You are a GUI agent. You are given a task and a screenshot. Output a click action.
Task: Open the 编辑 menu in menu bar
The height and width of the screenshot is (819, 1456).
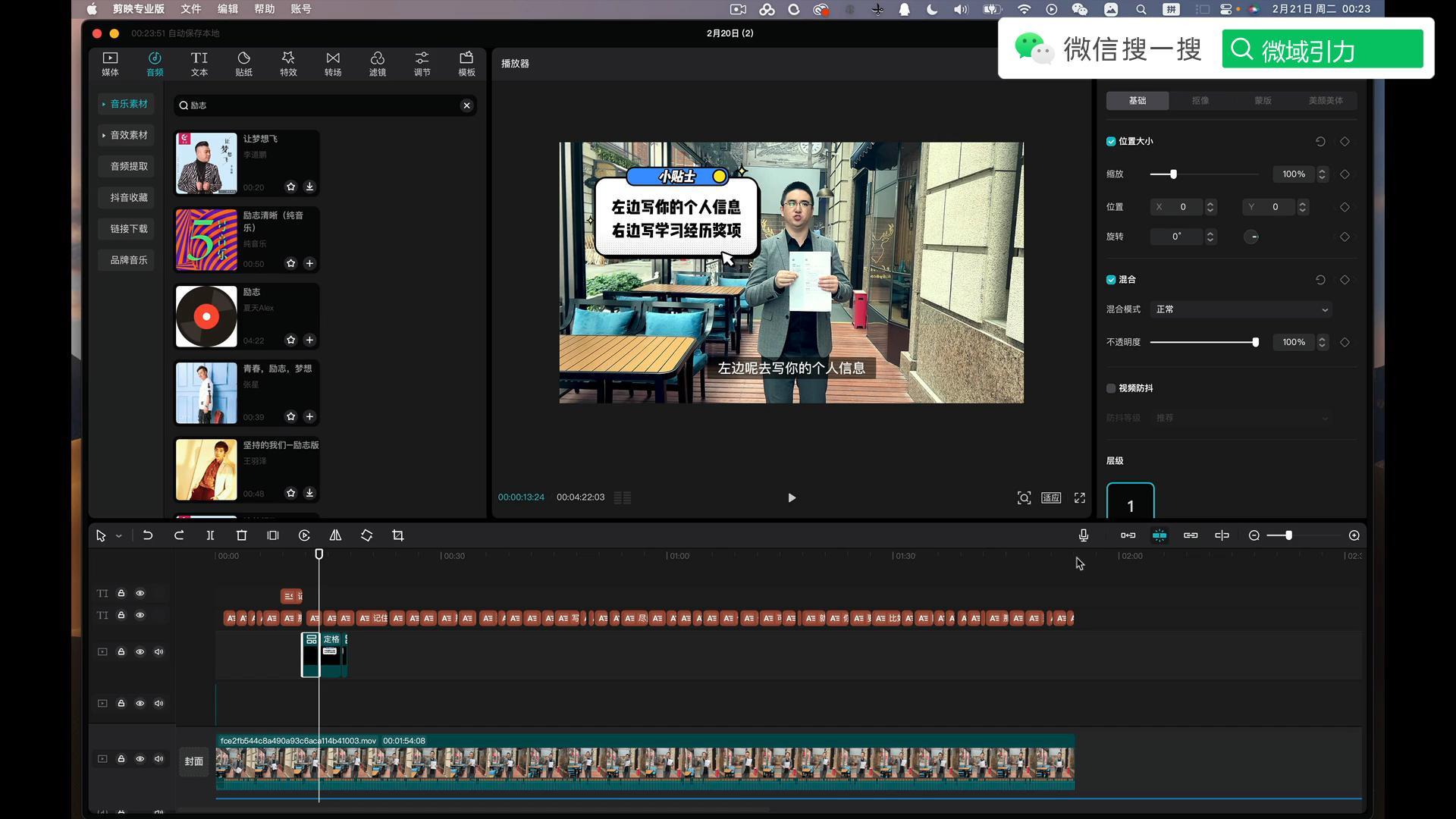(227, 9)
